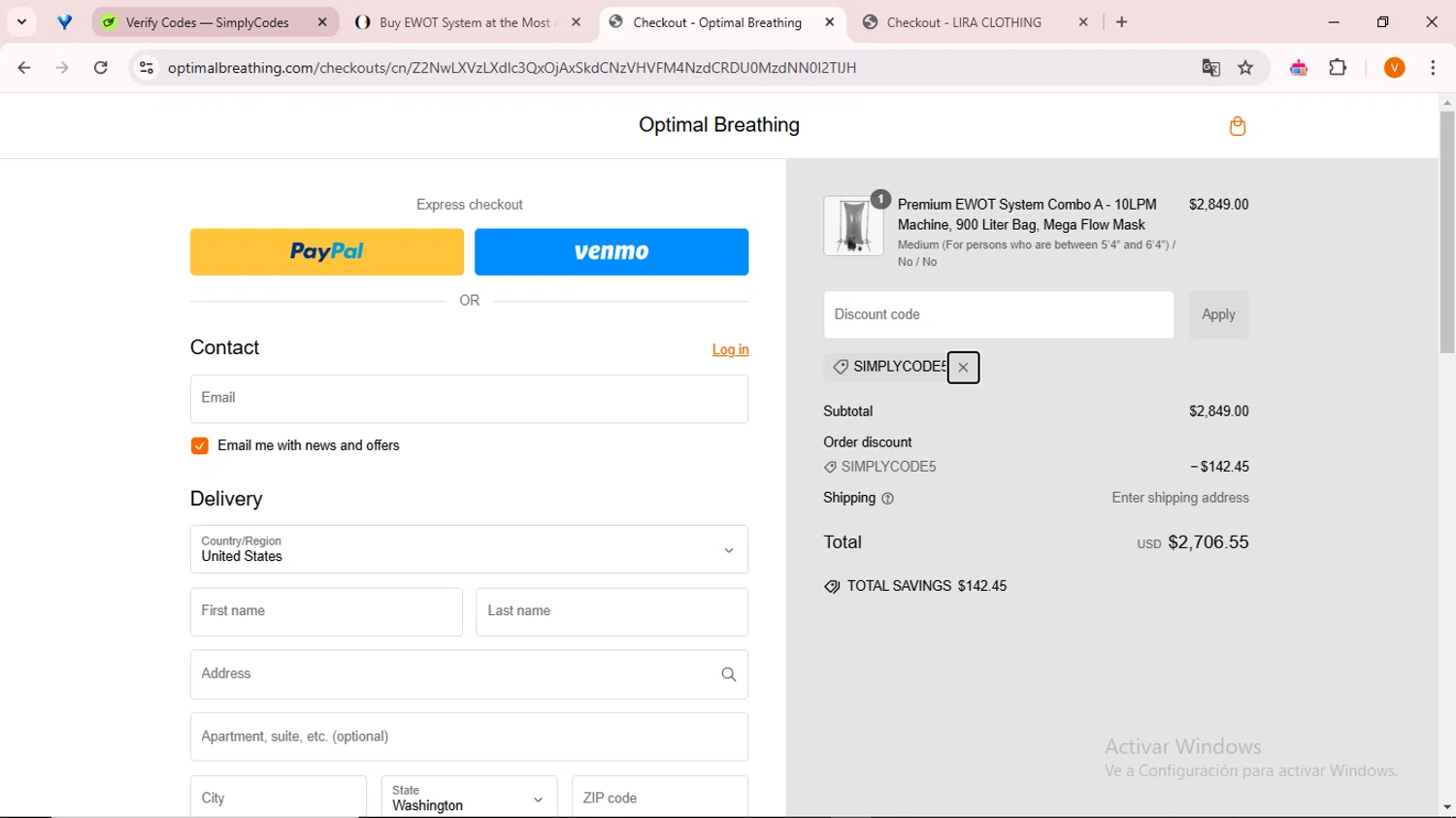Select the Checkout Optimal Breathing tab
The height and width of the screenshot is (818, 1456).
point(722,22)
